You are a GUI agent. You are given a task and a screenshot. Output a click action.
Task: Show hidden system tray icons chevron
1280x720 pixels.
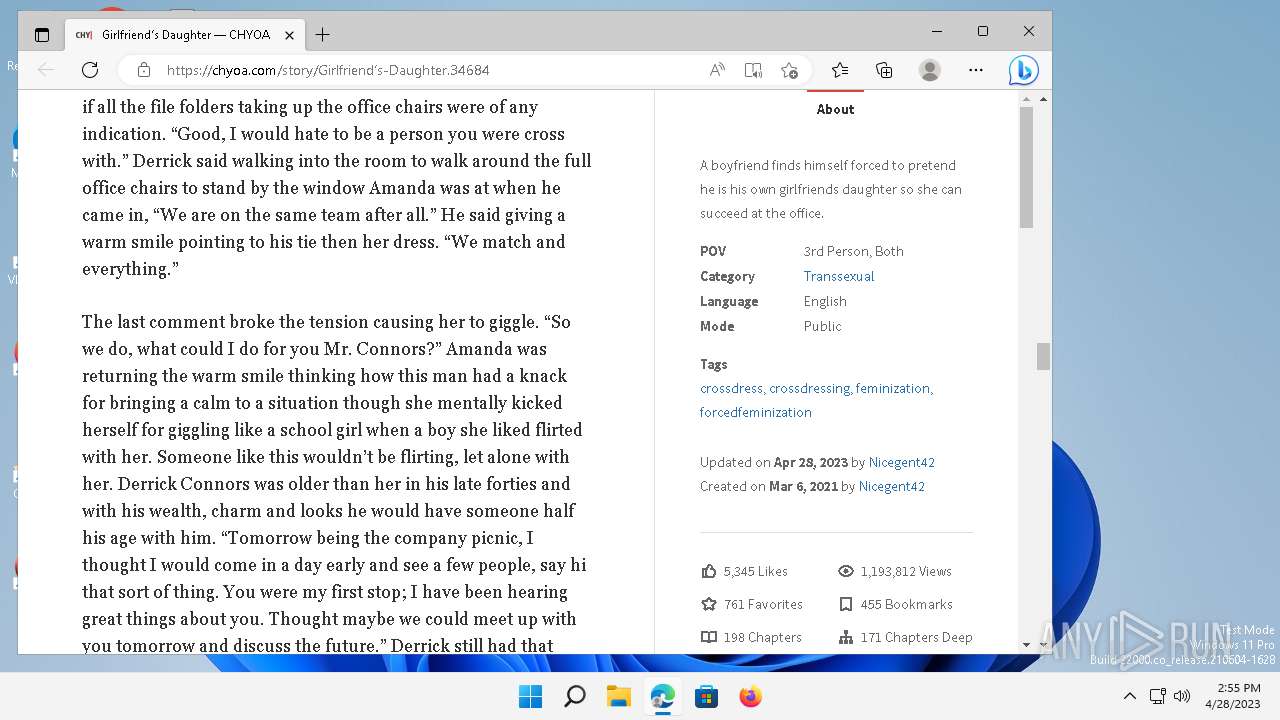[x=1129, y=696]
